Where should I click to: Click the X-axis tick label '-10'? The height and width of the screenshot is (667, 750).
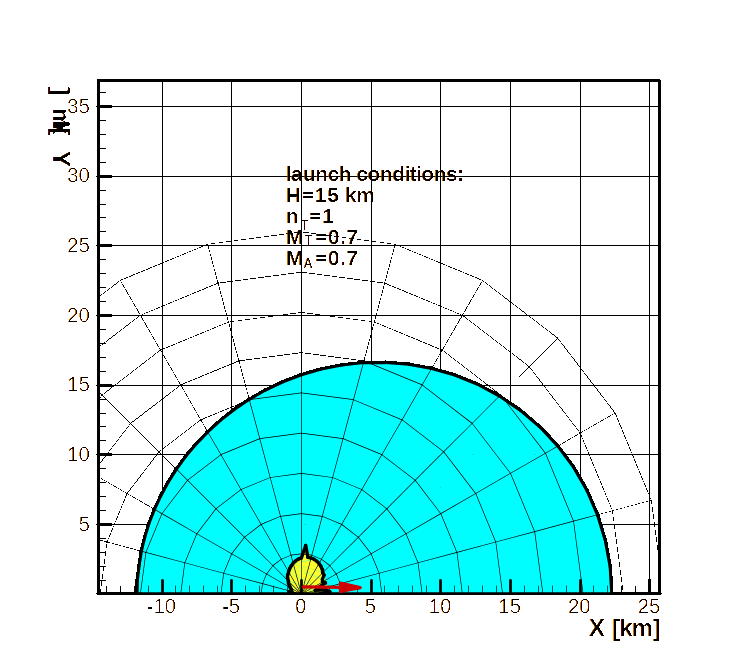click(x=162, y=607)
